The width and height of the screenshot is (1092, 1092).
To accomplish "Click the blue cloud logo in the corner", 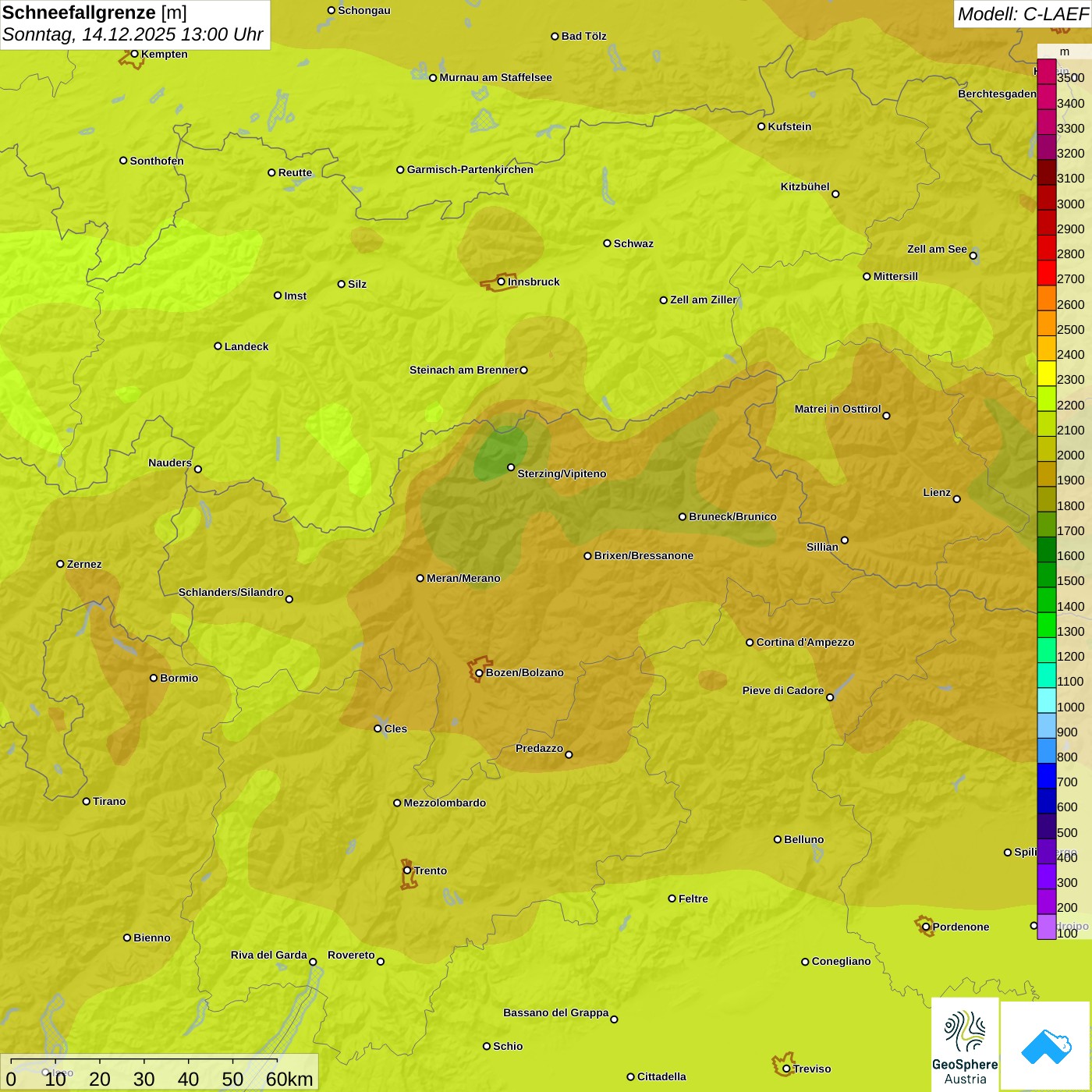I will [1046, 1046].
